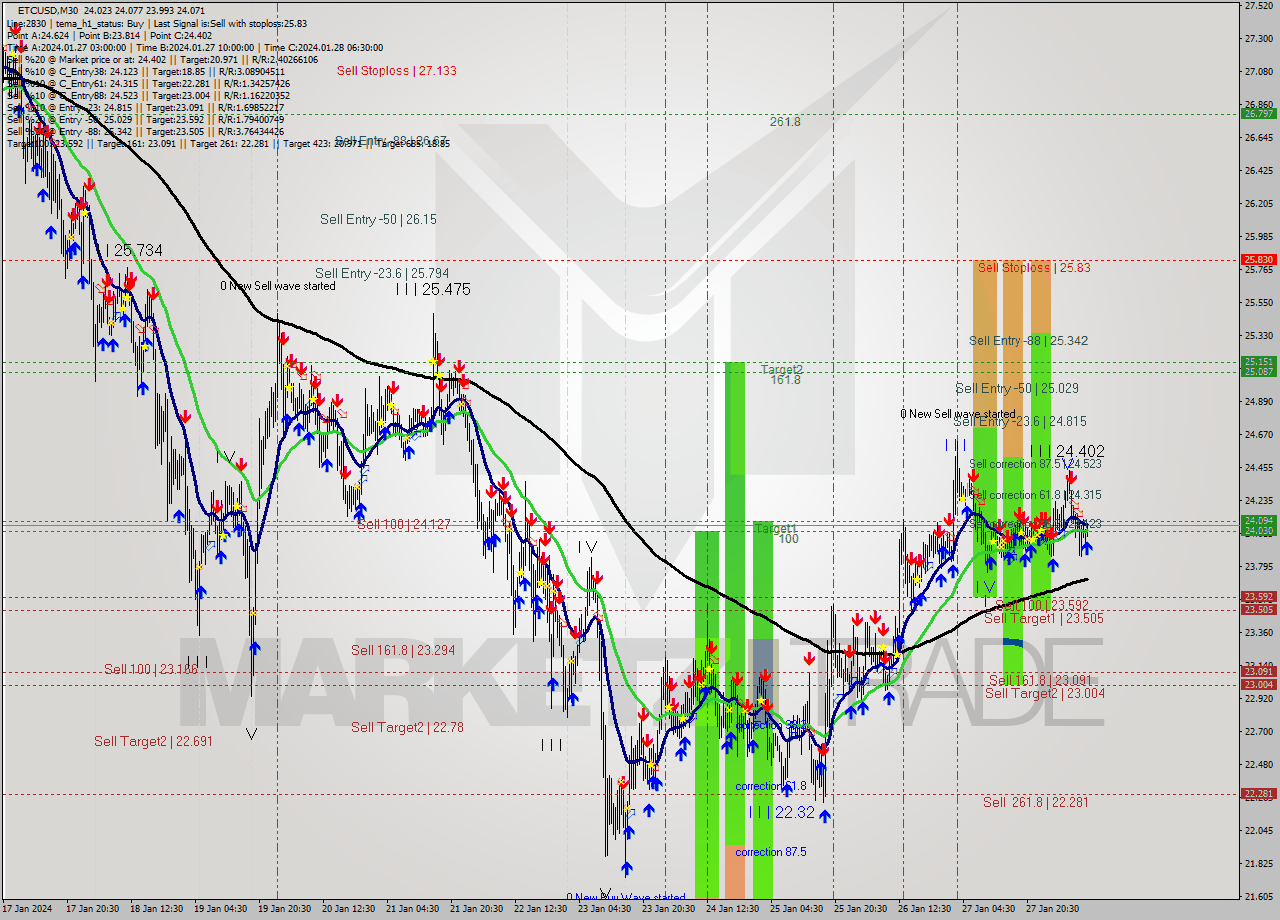Click the 21.605 price scale value

[x=1259, y=895]
